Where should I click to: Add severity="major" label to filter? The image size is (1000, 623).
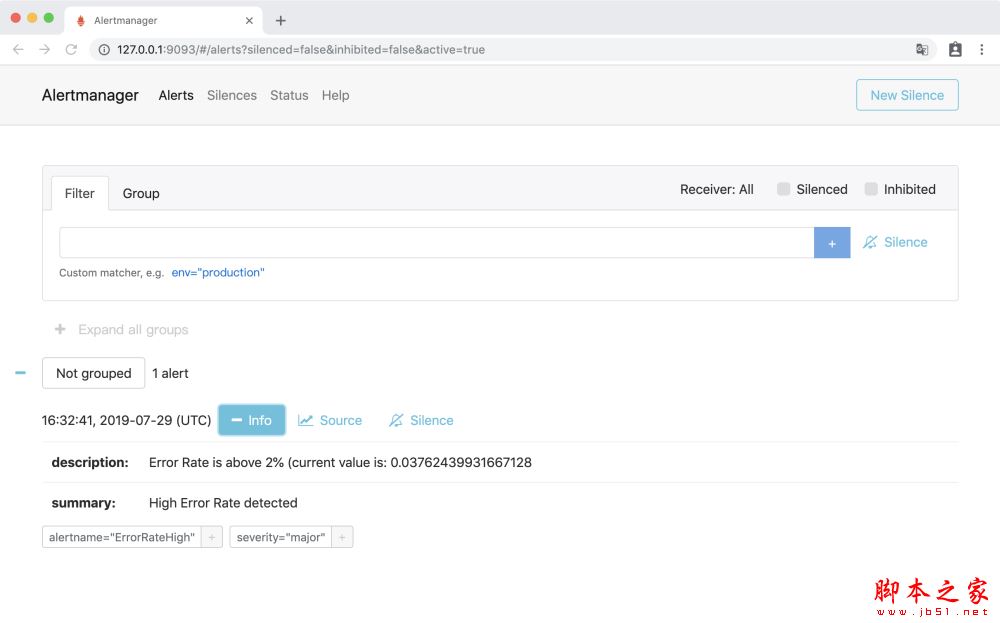pos(342,537)
